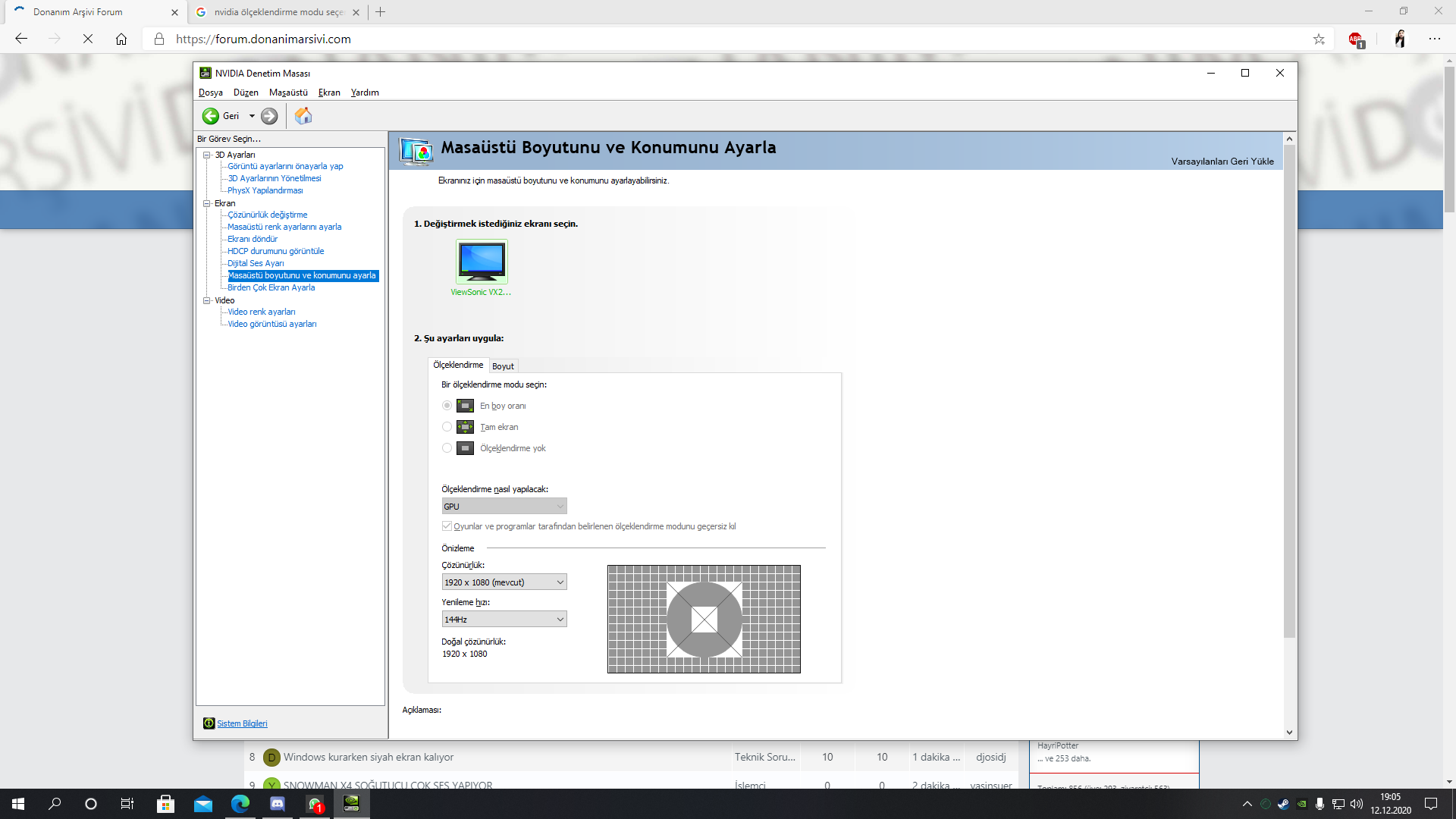This screenshot has width=1456, height=819.
Task: Open Çözünürlük değiştirme in task tree
Action: coord(267,215)
